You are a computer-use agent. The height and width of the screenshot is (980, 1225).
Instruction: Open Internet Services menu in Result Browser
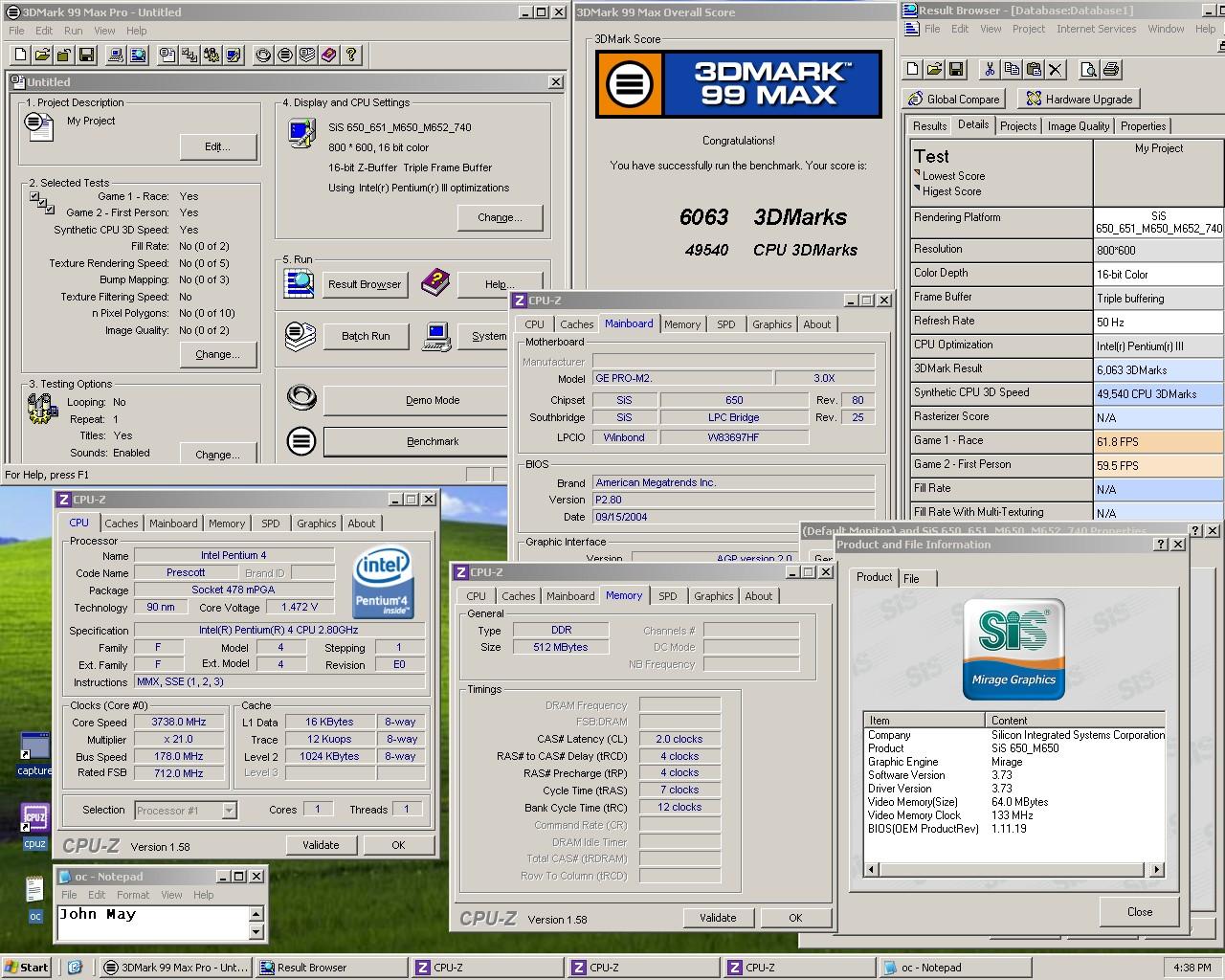click(x=1096, y=29)
